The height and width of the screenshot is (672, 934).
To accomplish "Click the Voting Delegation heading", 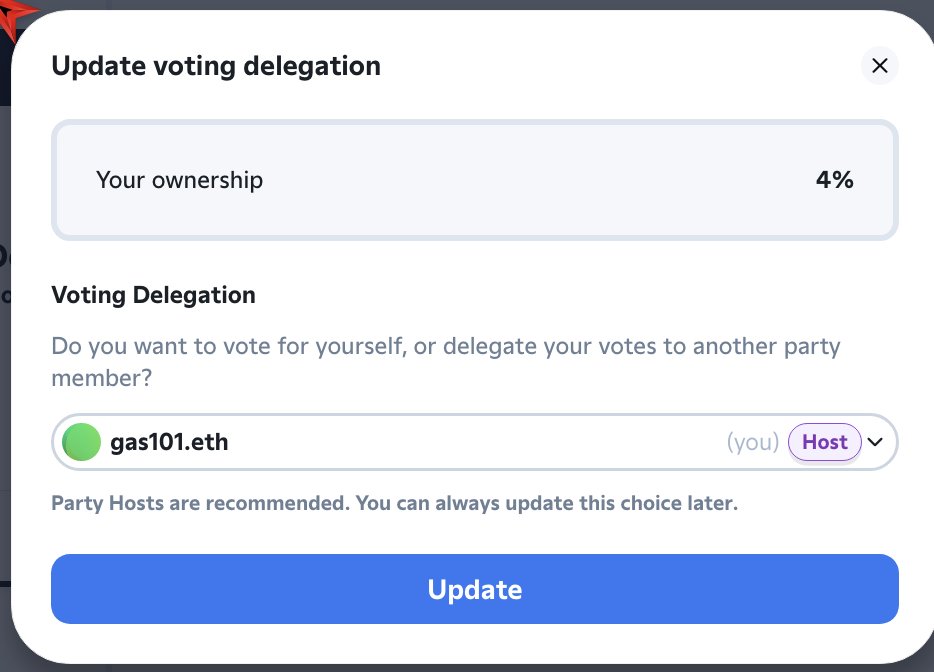I will tap(153, 295).
